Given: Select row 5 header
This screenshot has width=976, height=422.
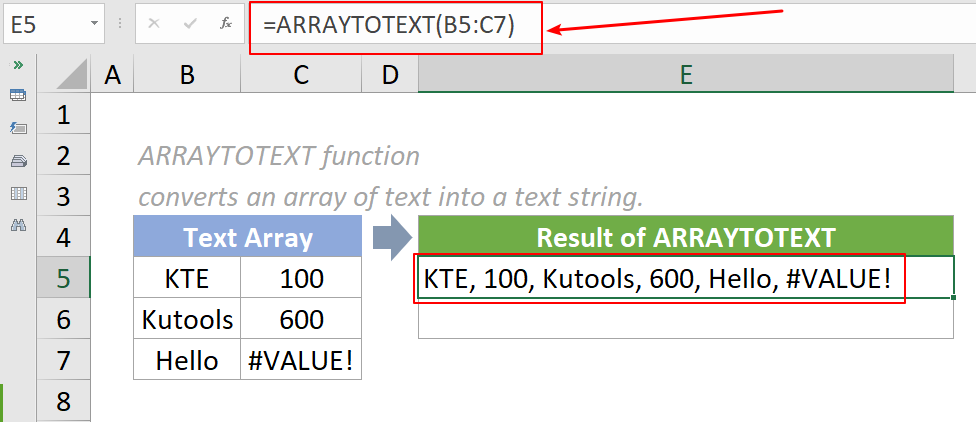Looking at the screenshot, I should (64, 277).
